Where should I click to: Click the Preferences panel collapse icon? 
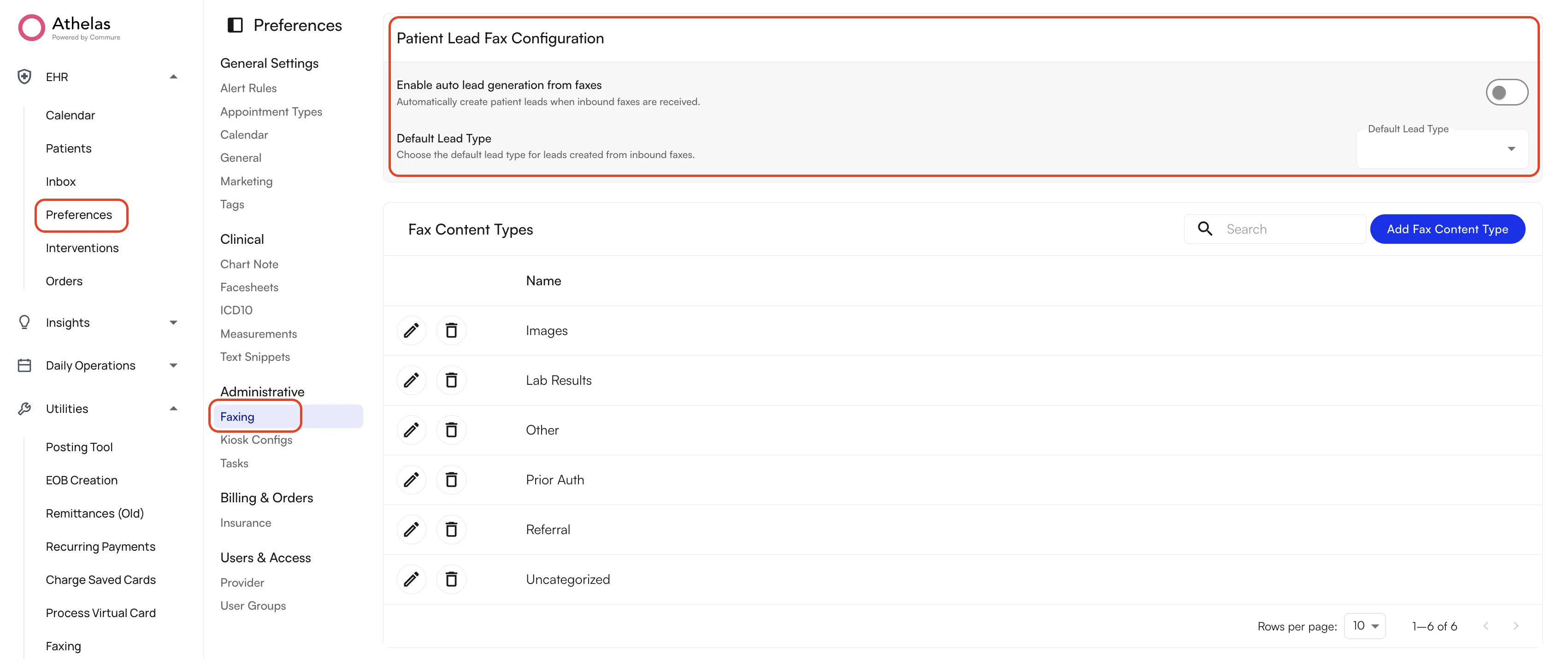coord(235,25)
